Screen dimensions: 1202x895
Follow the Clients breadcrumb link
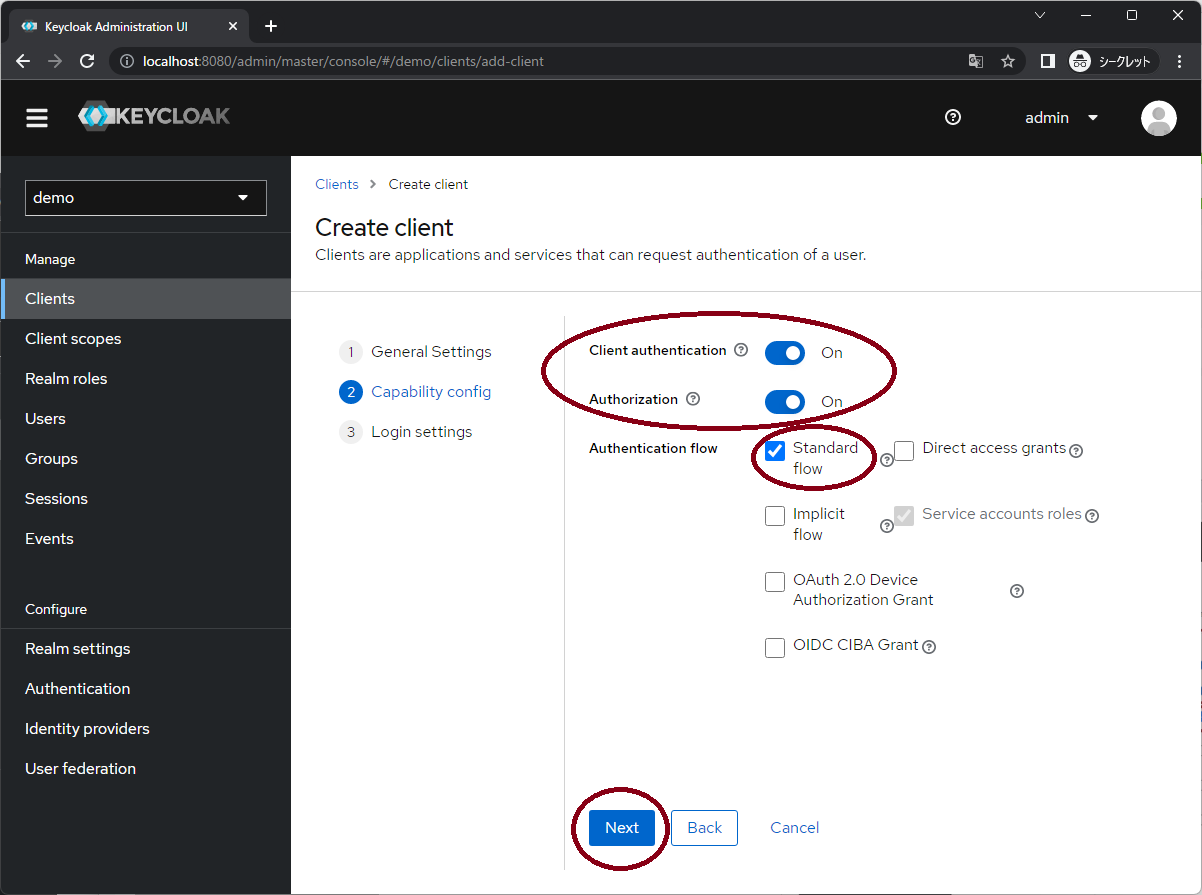(x=337, y=184)
